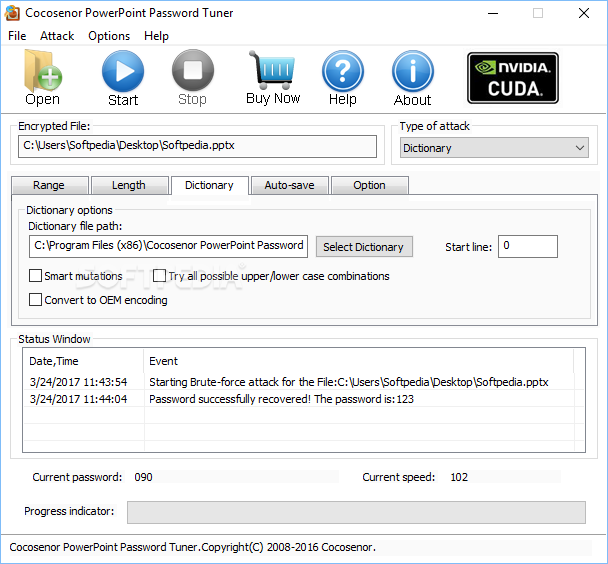Minimize the Password Tuner window

point(493,14)
